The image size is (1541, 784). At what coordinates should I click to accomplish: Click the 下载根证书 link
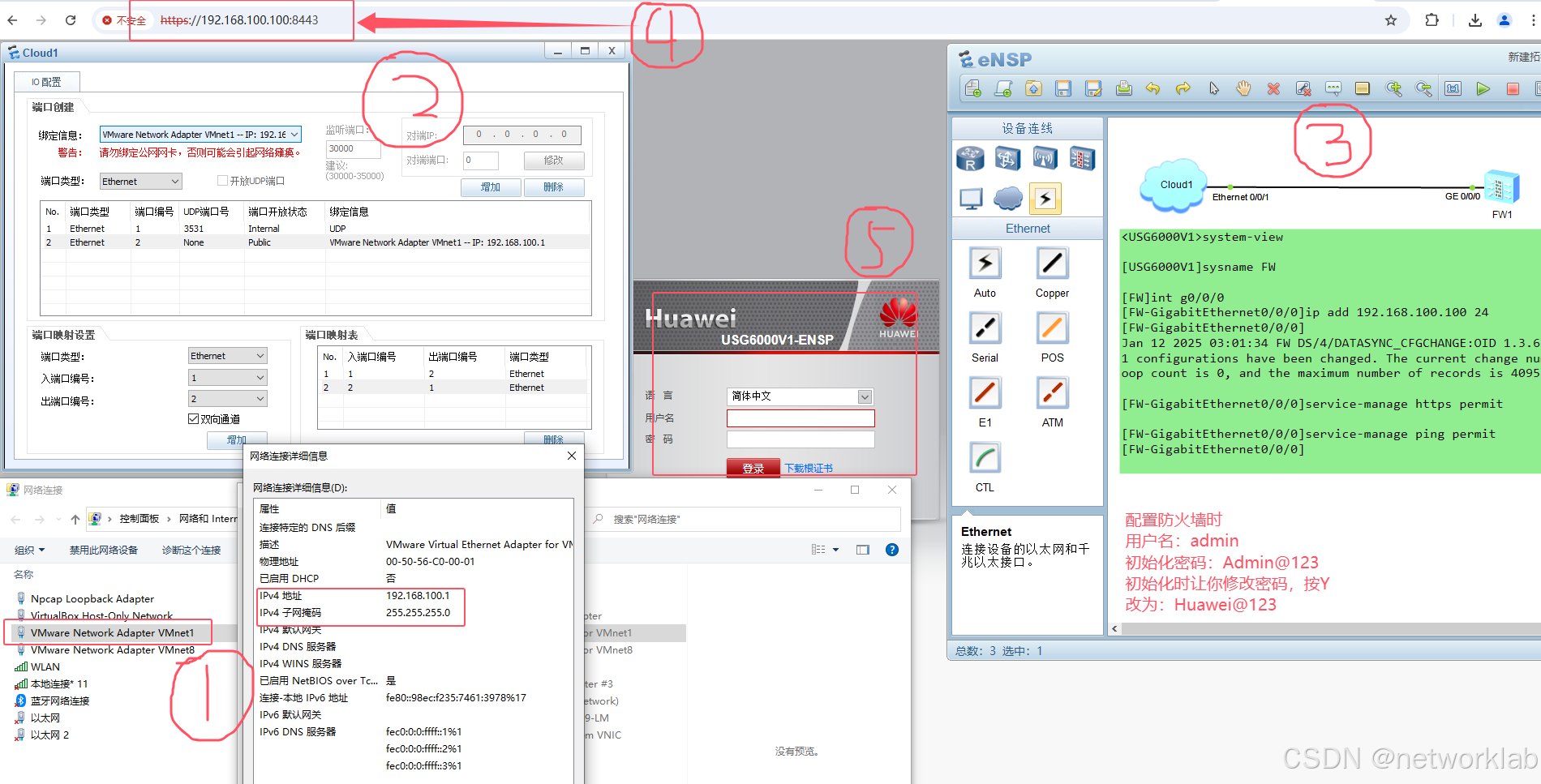[809, 468]
